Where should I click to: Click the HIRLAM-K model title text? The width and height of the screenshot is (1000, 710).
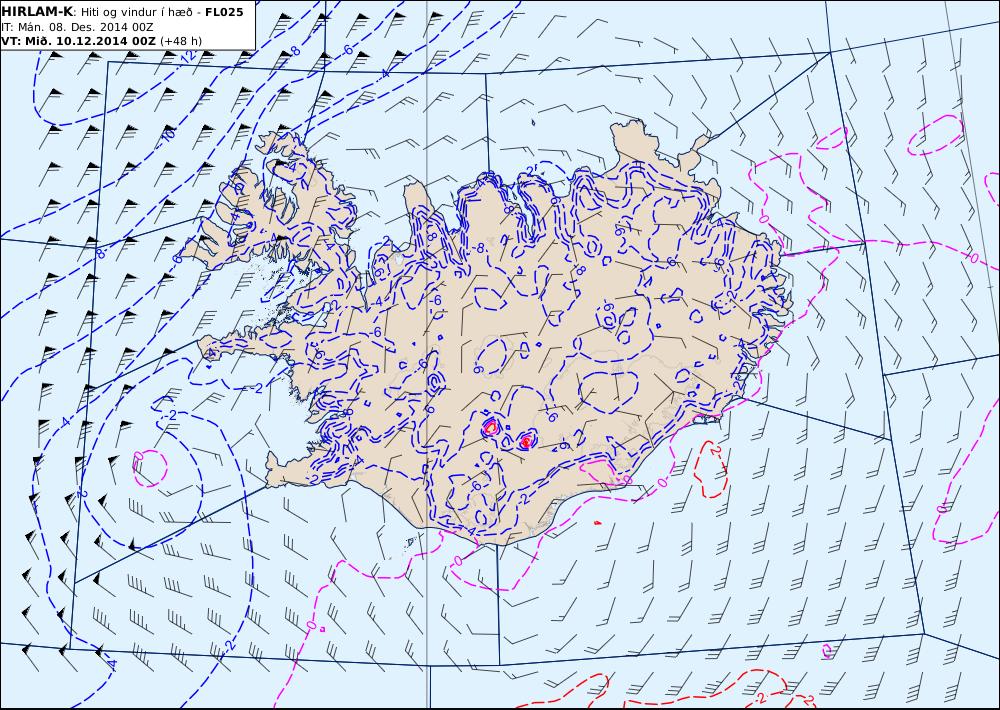pos(37,11)
